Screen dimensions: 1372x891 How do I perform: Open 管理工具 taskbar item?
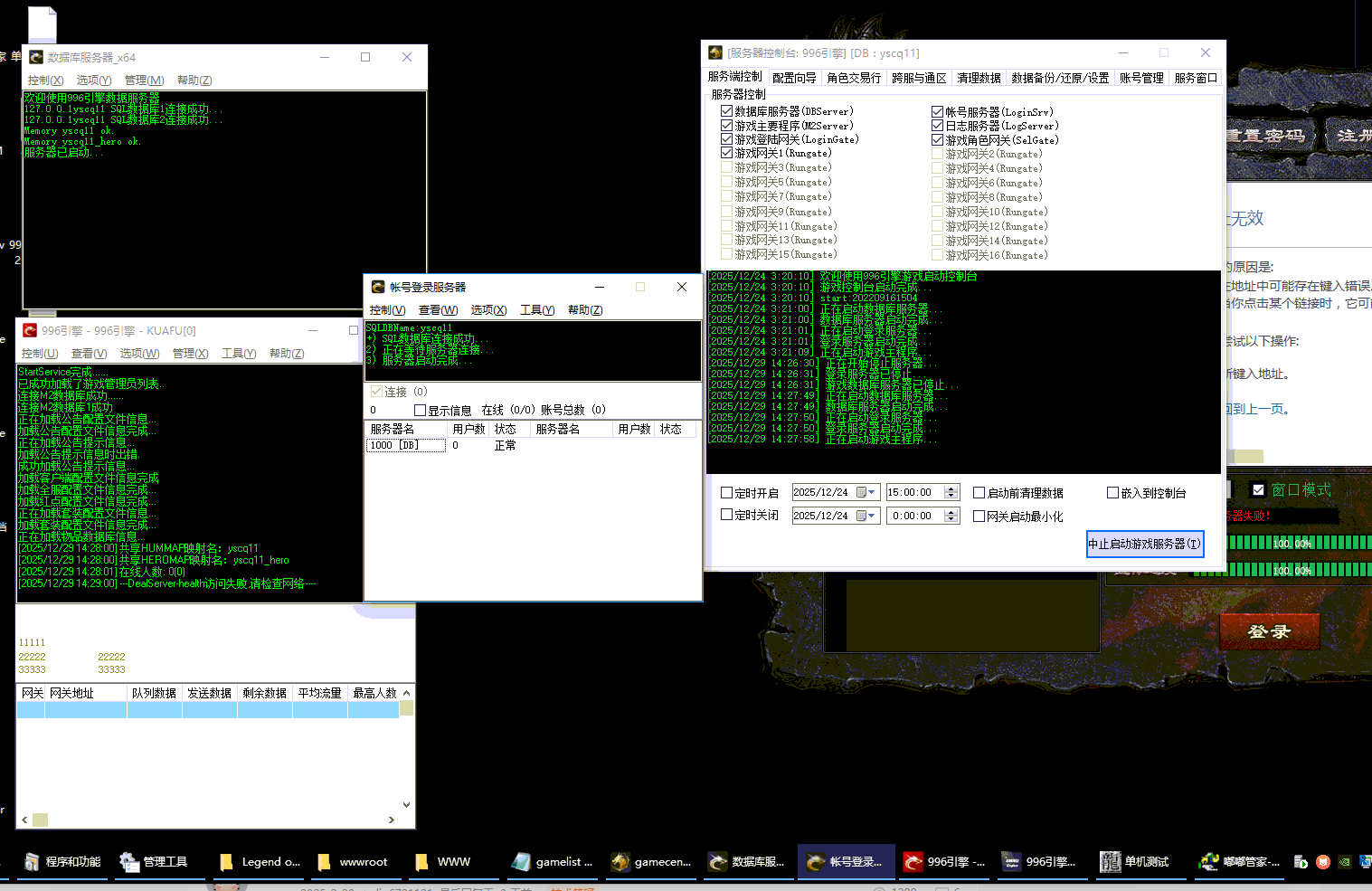point(154,861)
